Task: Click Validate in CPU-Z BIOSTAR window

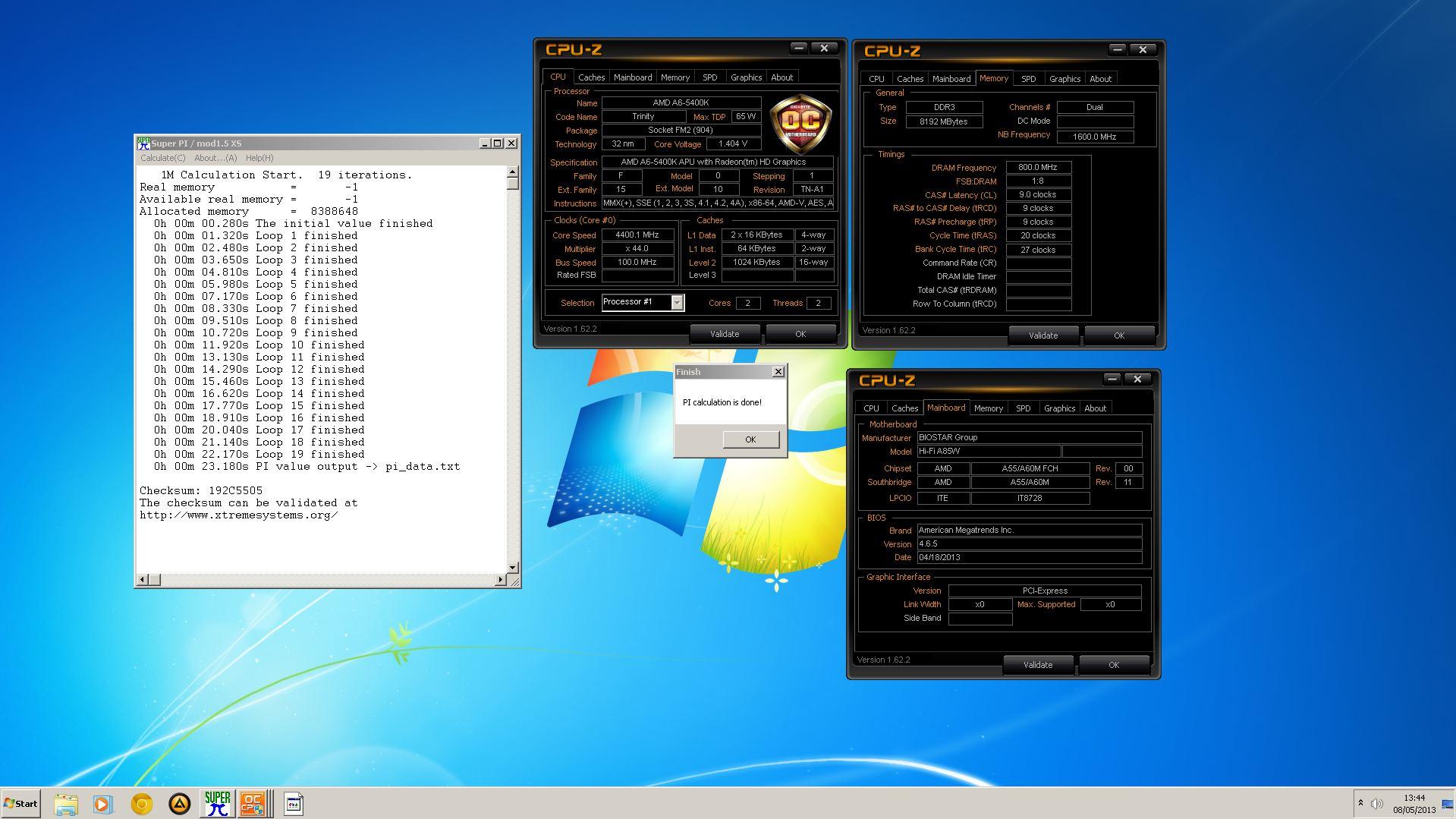Action: click(x=1038, y=665)
